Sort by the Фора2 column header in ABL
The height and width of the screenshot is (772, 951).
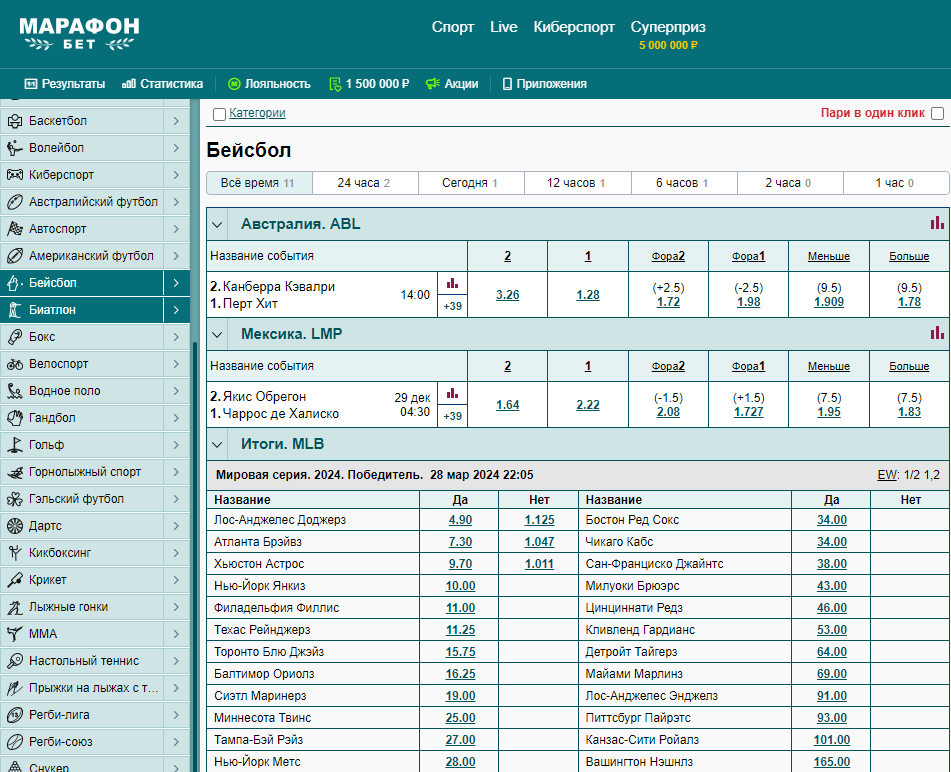[668, 257]
